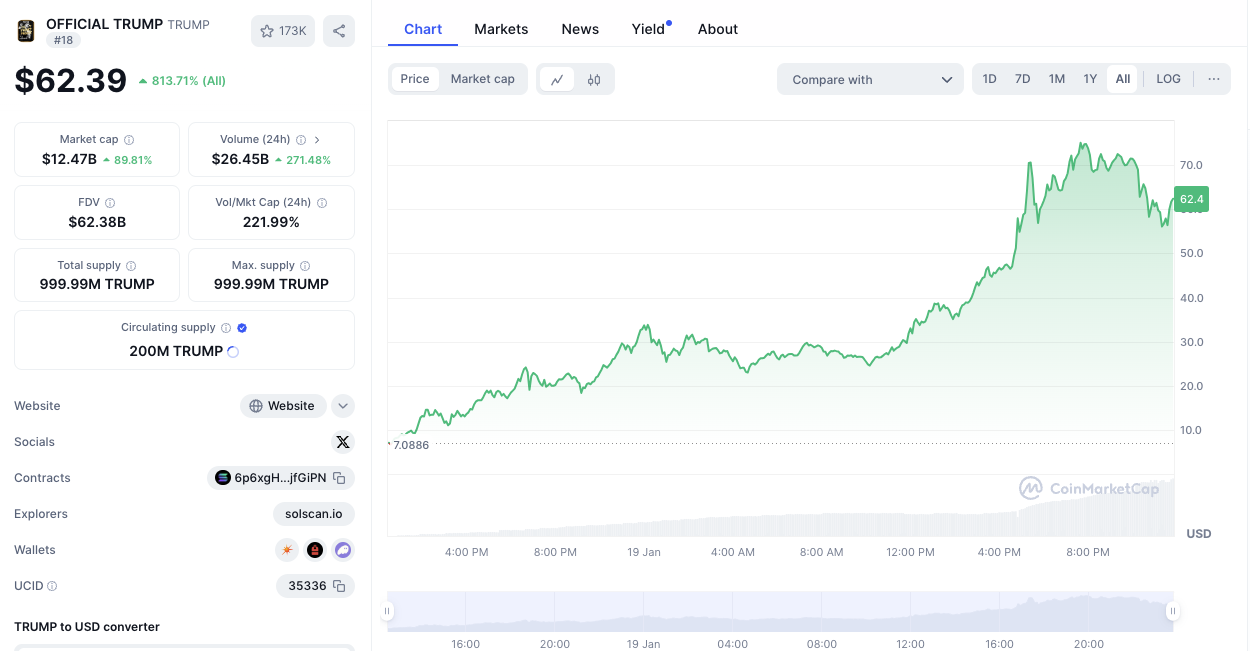The width and height of the screenshot is (1250, 651).
Task: Copy the UCID 35336 value
Action: click(339, 586)
